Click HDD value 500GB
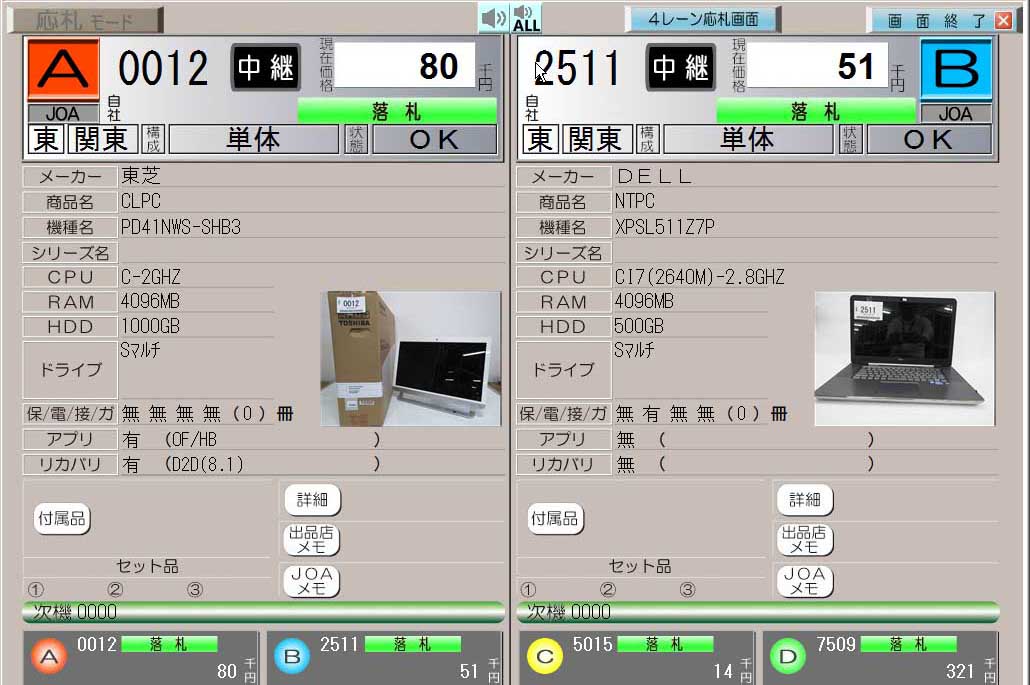Image resolution: width=1030 pixels, height=685 pixels. [639, 326]
